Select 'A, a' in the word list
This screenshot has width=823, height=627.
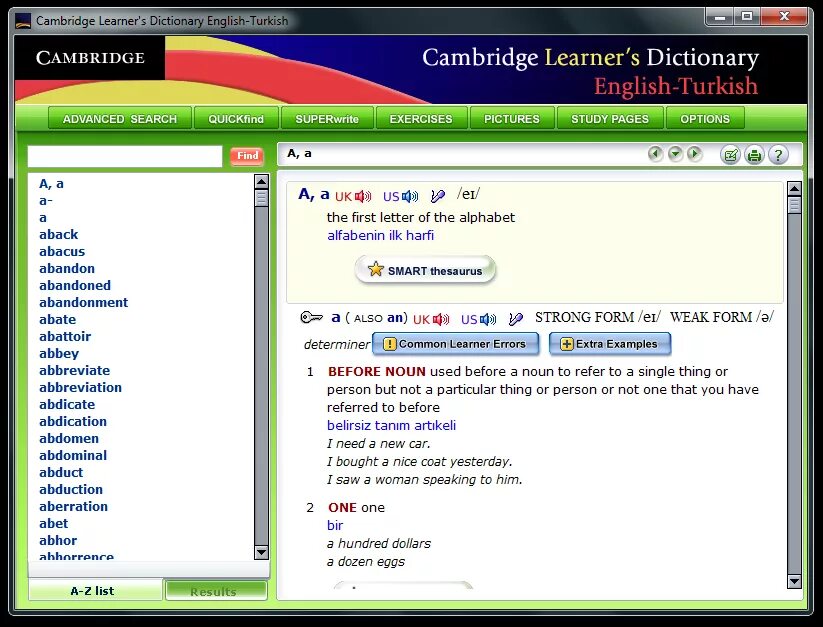(x=51, y=184)
